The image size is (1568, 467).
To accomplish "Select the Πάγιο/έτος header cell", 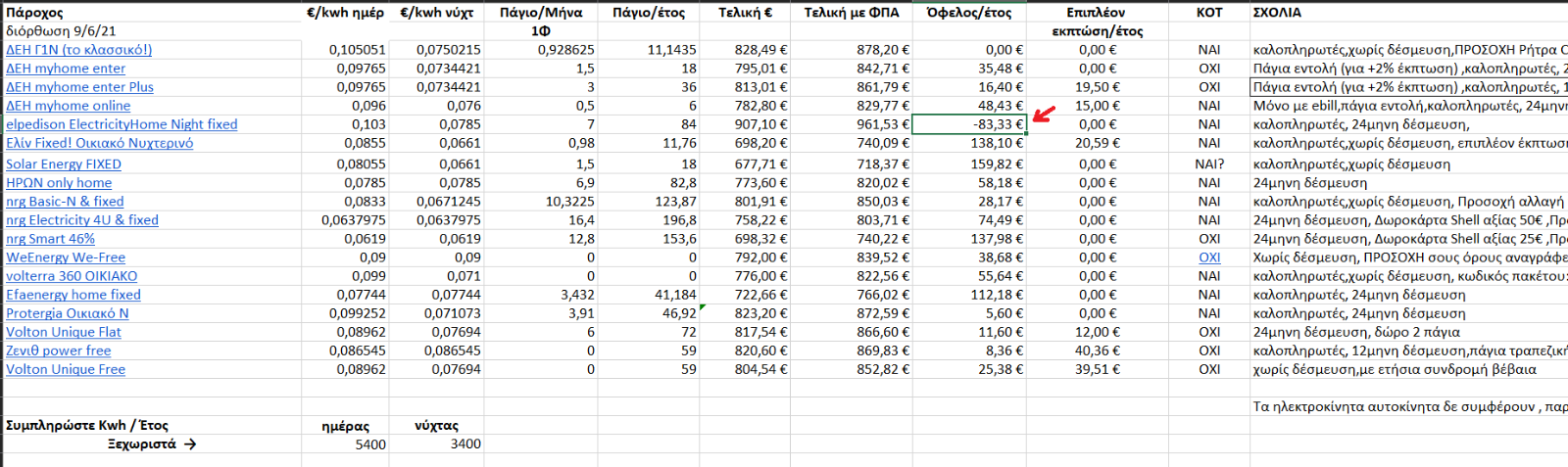I will tap(649, 13).
